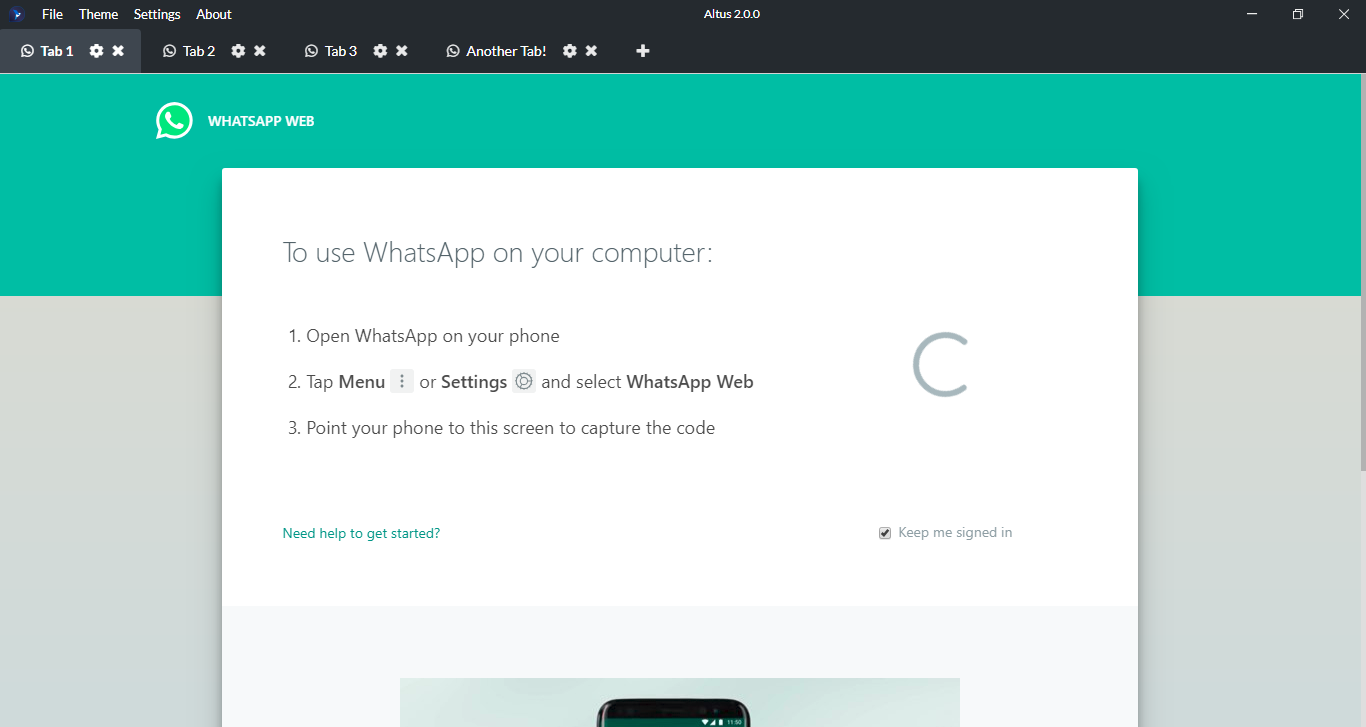Click the Altus 2.0.0 window title
Screen dimensions: 1366x727
point(732,14)
